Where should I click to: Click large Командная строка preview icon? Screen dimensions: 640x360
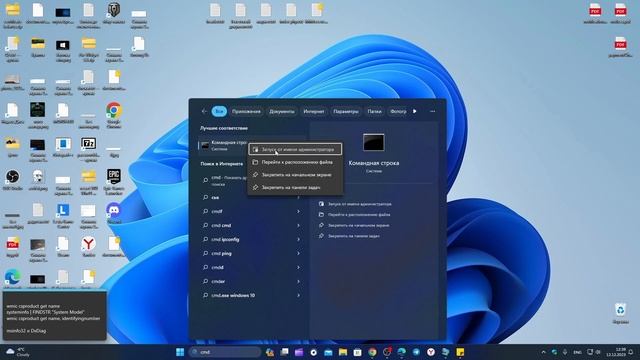[x=373, y=142]
